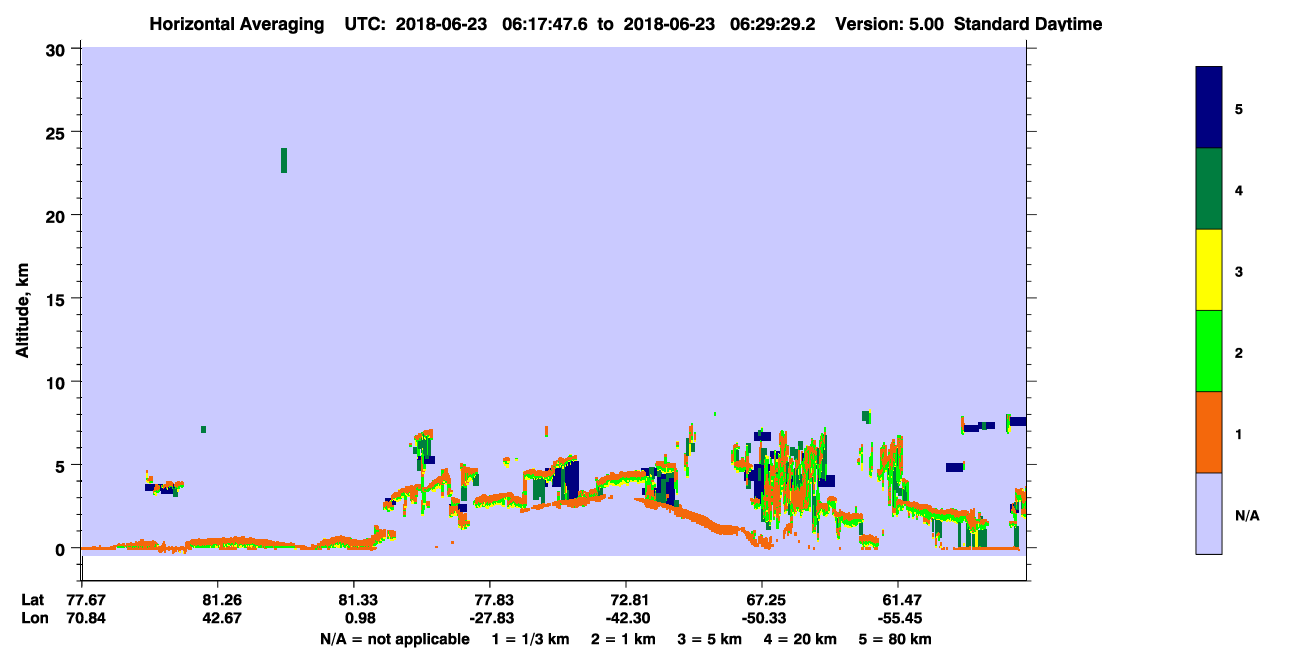Click longitude value -55.45
Viewport: 1300px width, 667px height.
click(898, 618)
